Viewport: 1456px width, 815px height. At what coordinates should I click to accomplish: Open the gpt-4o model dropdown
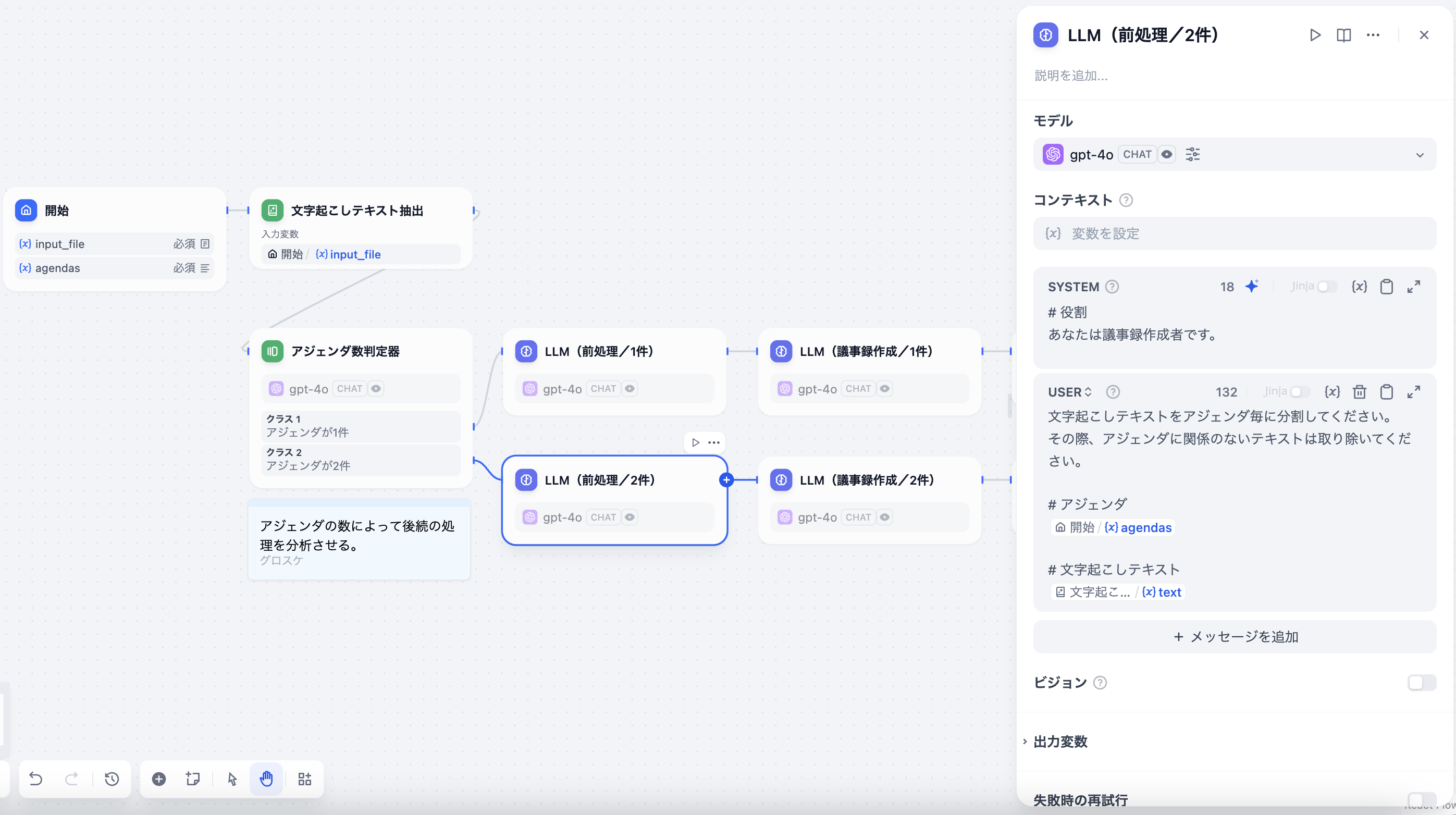click(x=1420, y=154)
